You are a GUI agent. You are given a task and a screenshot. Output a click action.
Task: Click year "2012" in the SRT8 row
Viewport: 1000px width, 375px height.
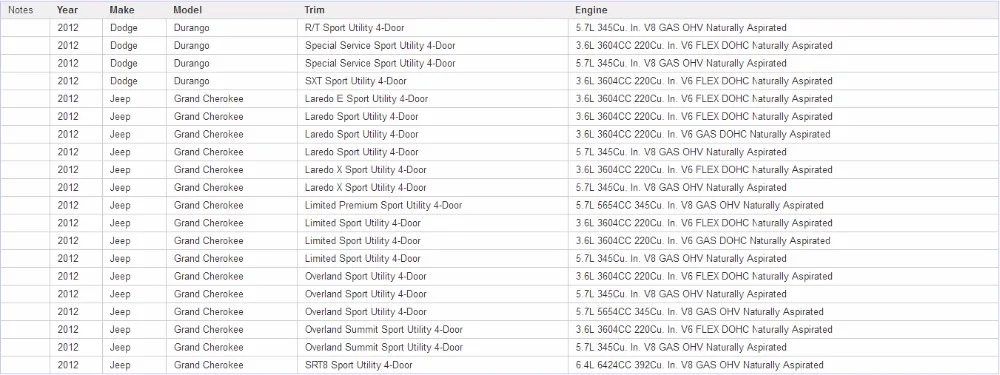(68, 365)
